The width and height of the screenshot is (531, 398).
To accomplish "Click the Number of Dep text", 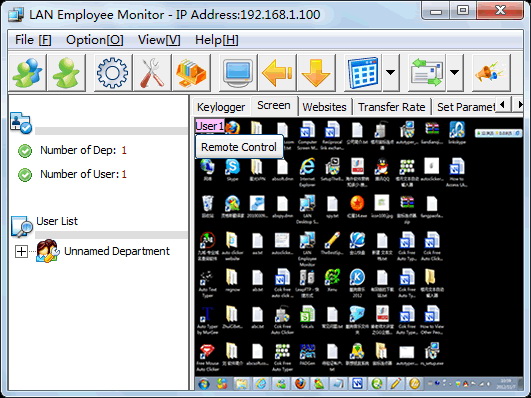I will 78,150.
